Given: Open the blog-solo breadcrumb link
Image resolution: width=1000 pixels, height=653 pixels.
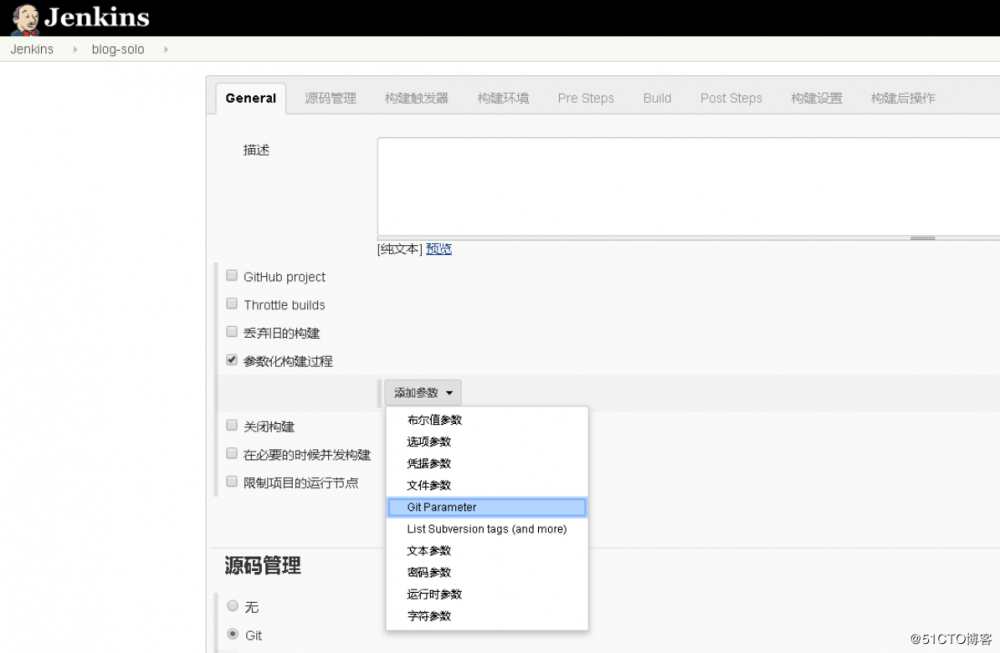Looking at the screenshot, I should pos(117,48).
